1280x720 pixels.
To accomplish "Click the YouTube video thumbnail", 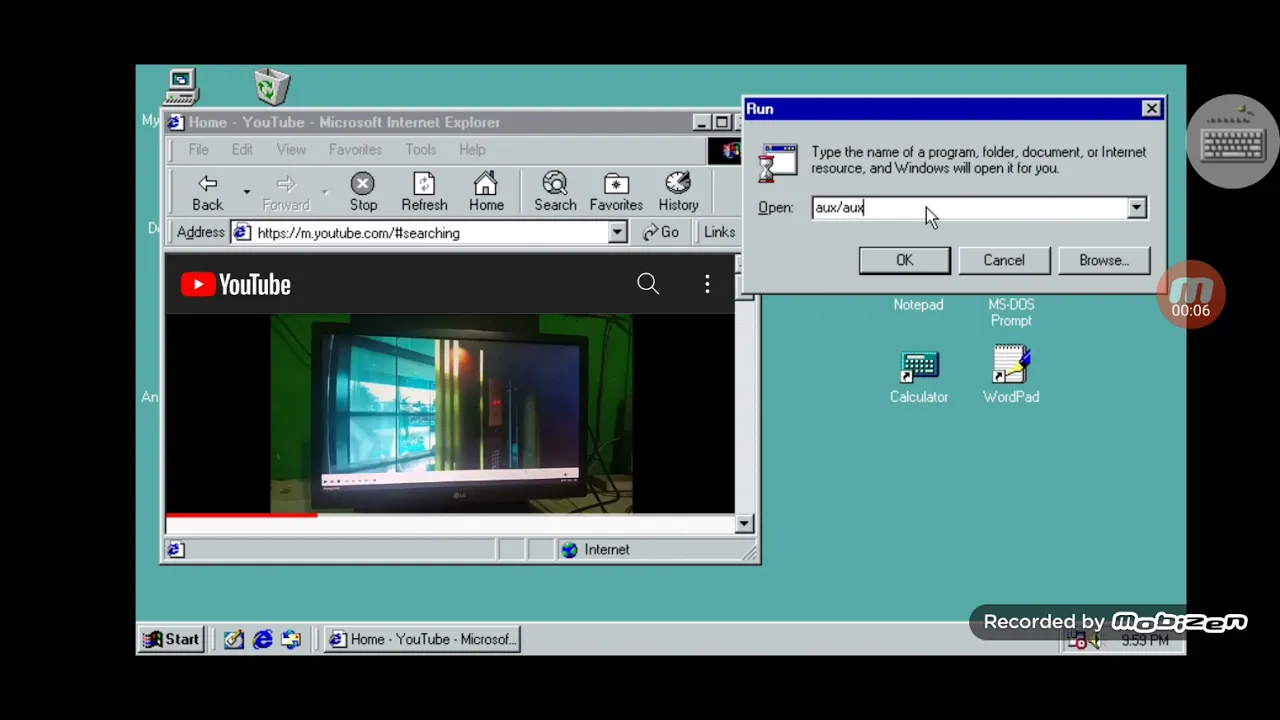I will pyautogui.click(x=451, y=413).
